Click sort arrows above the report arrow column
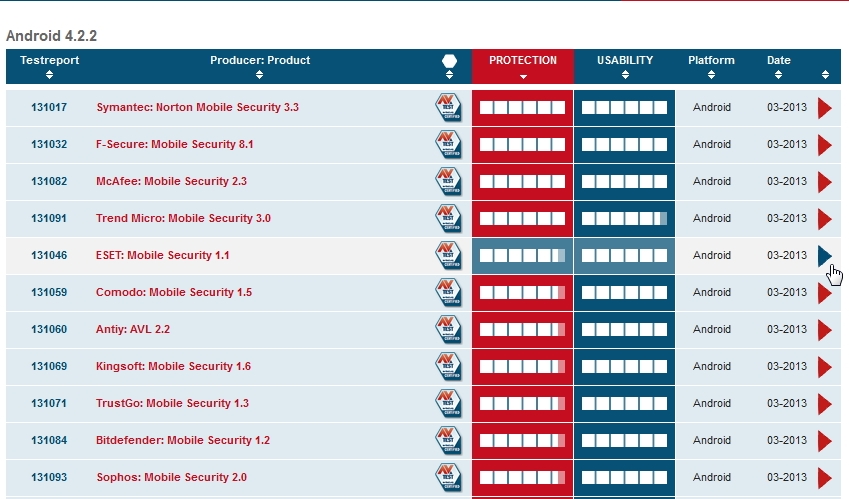 (x=825, y=75)
